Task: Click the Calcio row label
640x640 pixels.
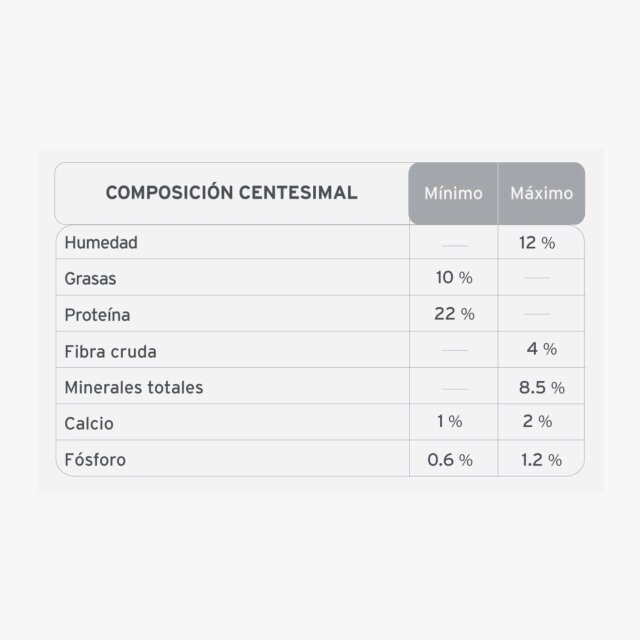Action: coord(89,424)
